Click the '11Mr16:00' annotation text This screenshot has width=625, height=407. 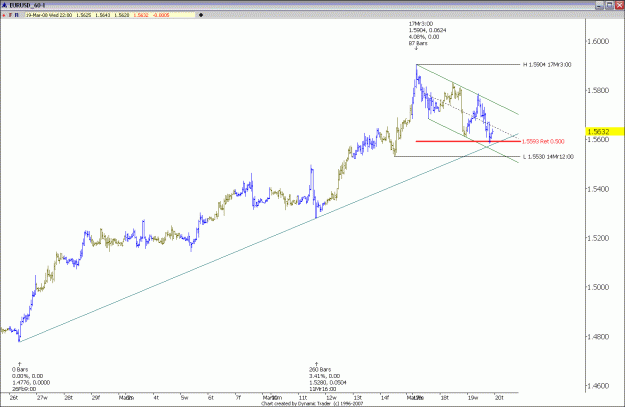click(x=322, y=389)
